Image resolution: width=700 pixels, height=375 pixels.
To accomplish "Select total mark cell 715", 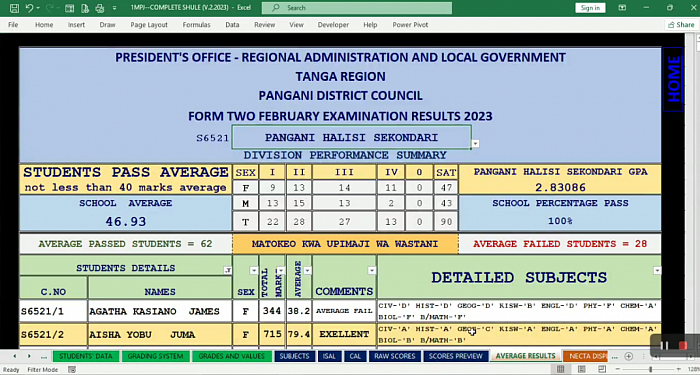I will (272, 334).
